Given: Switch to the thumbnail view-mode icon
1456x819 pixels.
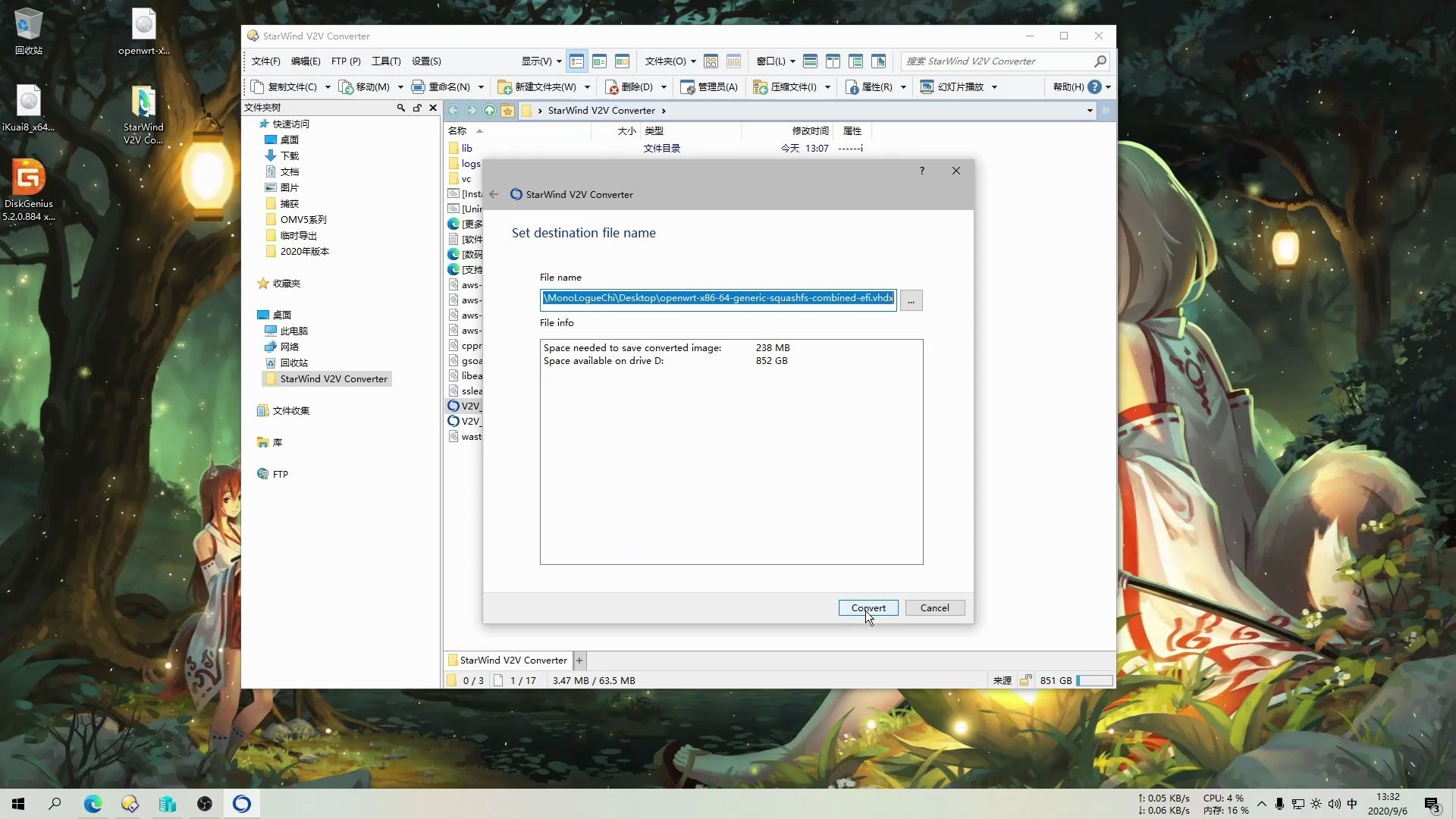Looking at the screenshot, I should point(622,61).
